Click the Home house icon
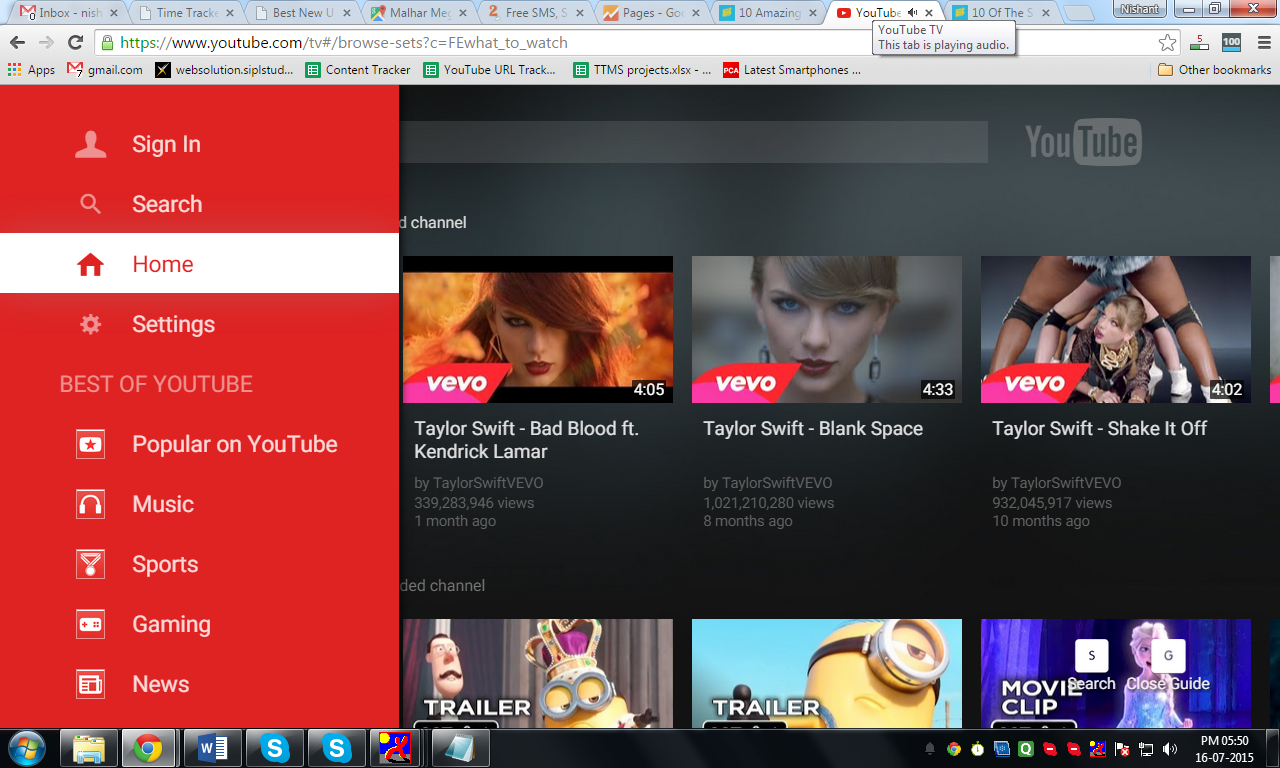 coord(90,264)
